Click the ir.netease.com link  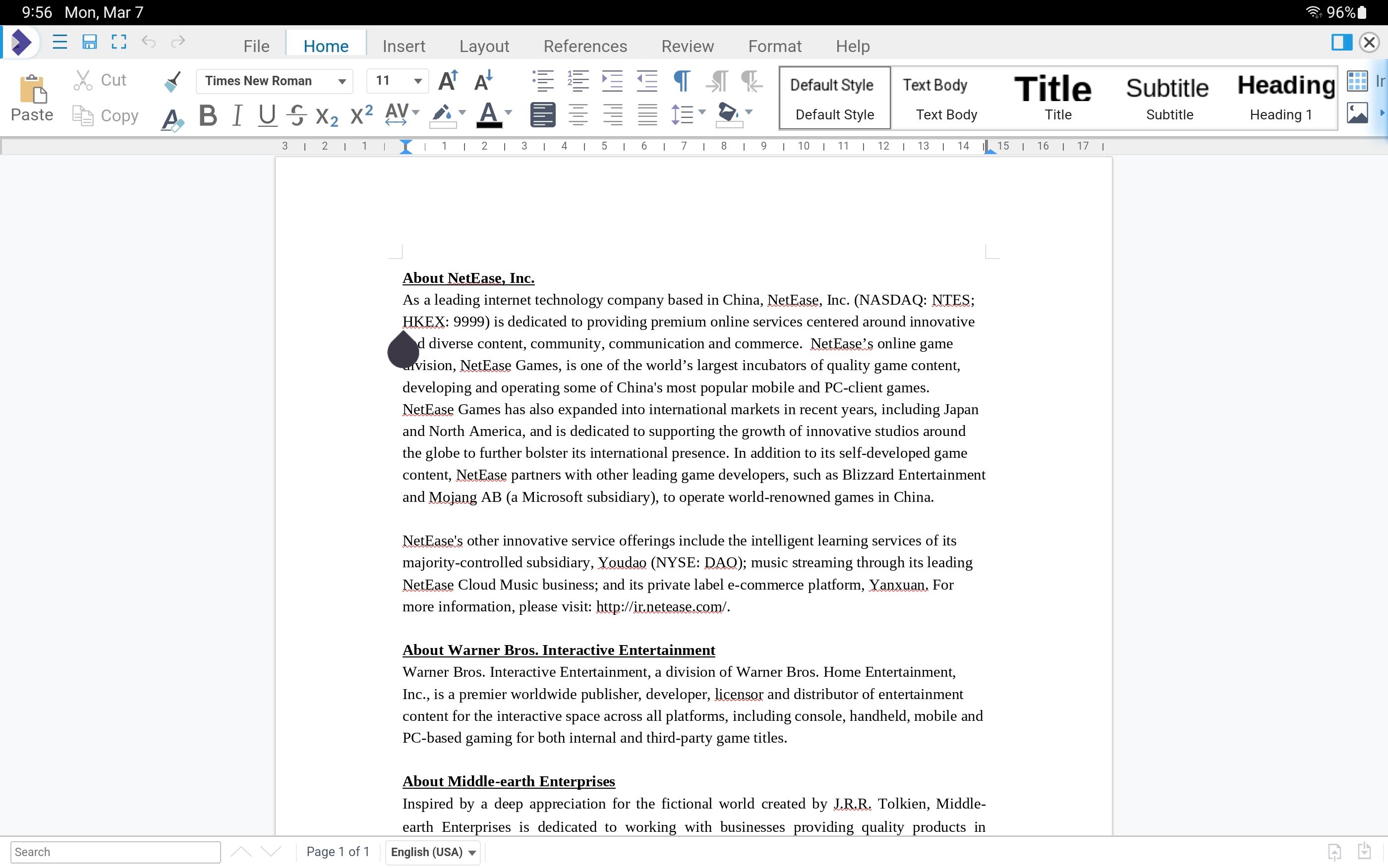coord(661,607)
